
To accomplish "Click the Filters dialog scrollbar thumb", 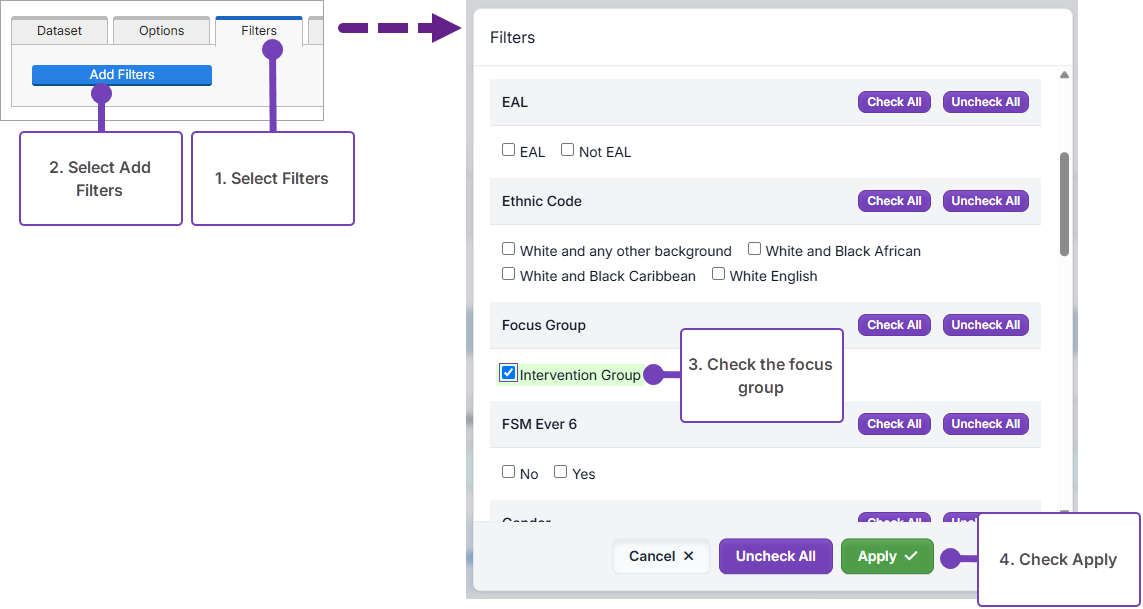I will click(1065, 205).
